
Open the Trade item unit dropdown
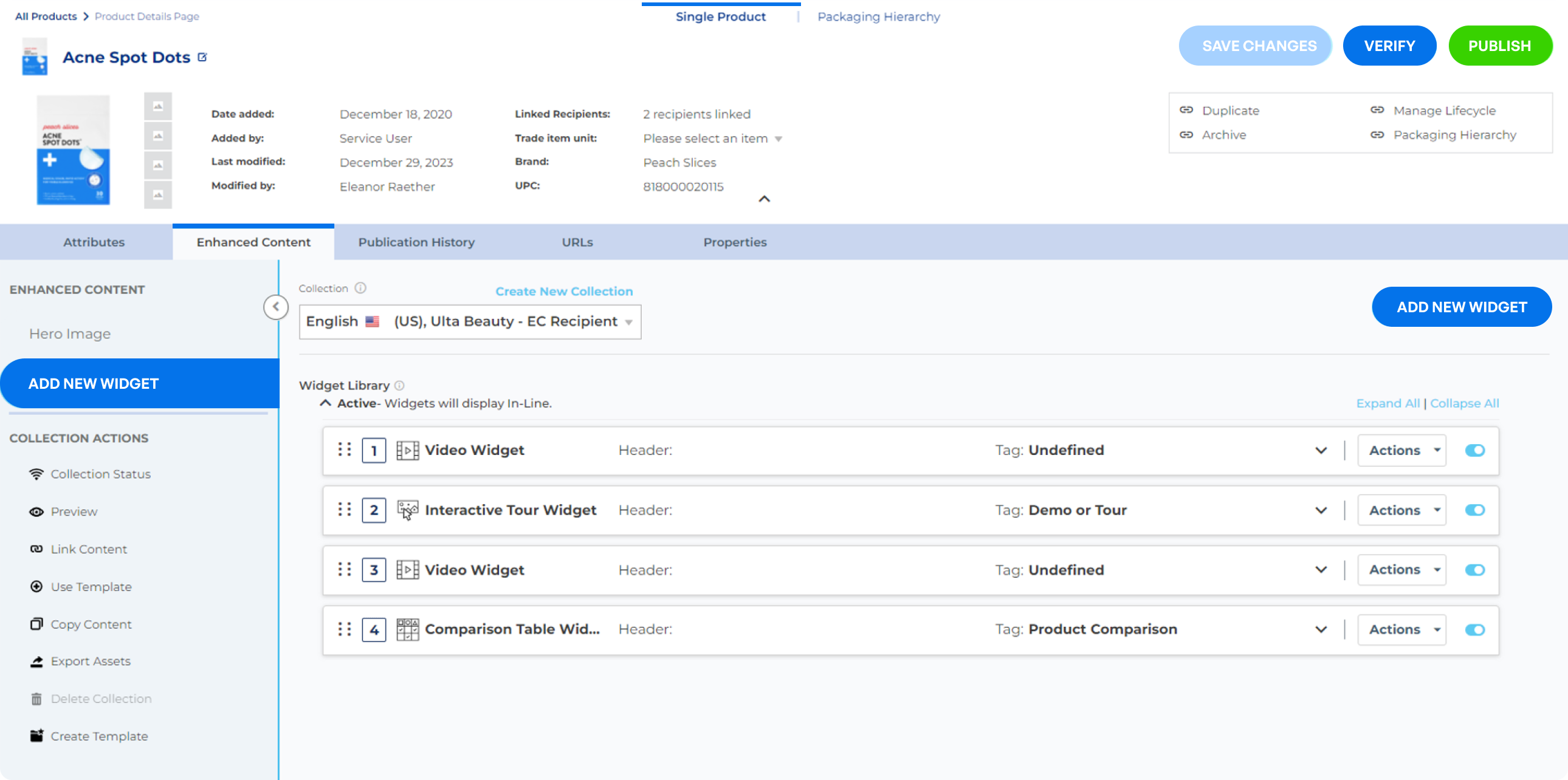pyautogui.click(x=712, y=139)
